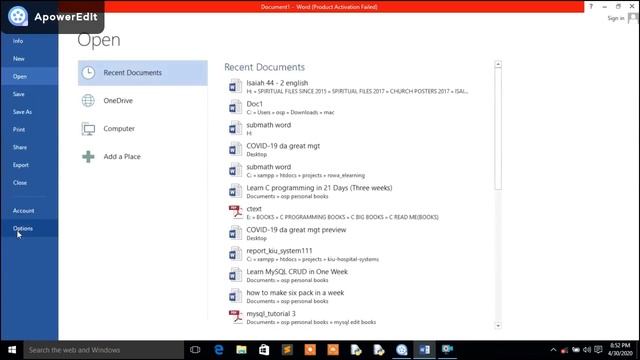This screenshot has width=640, height=360.
Task: Open Task View from the taskbar
Action: point(195,350)
